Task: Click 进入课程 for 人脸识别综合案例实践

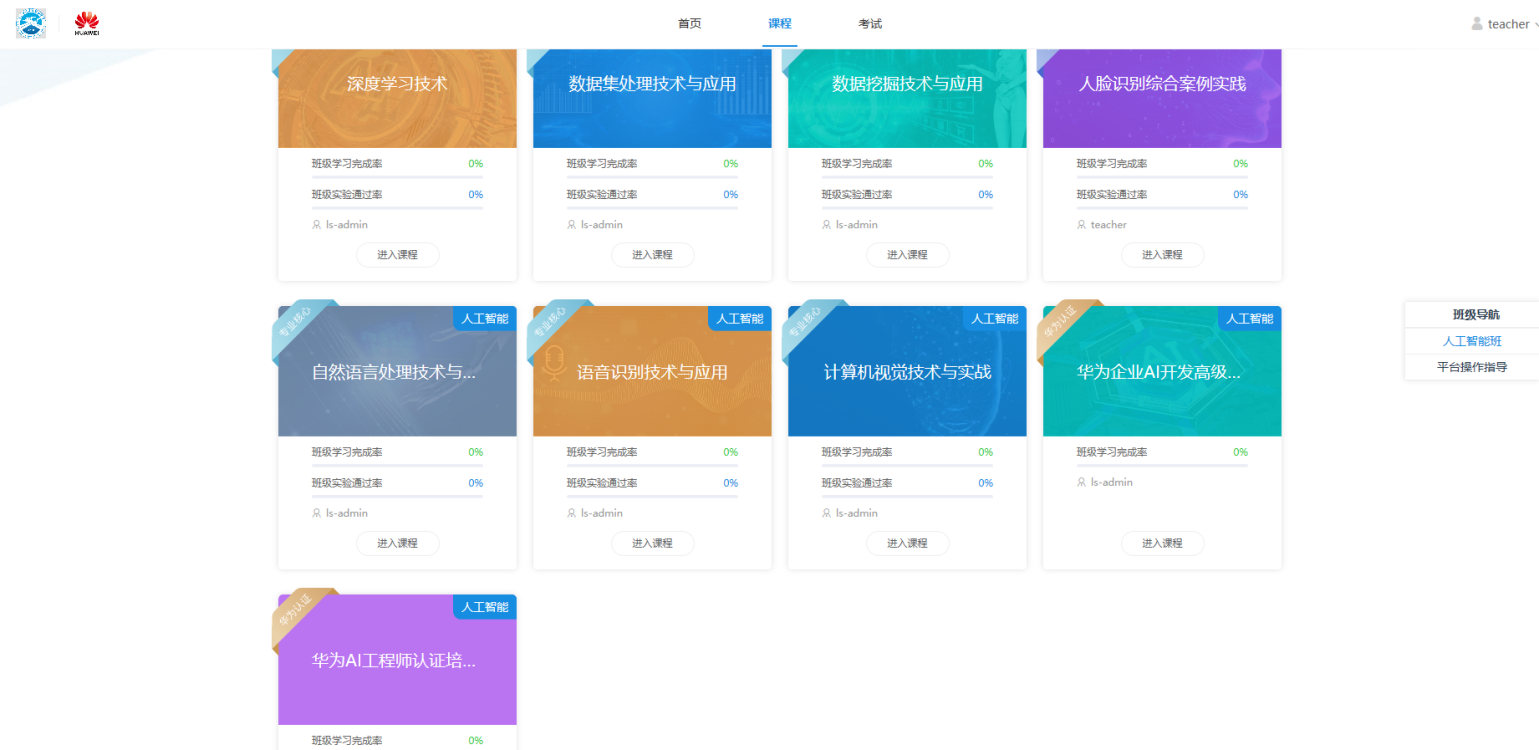Action: pos(1162,255)
